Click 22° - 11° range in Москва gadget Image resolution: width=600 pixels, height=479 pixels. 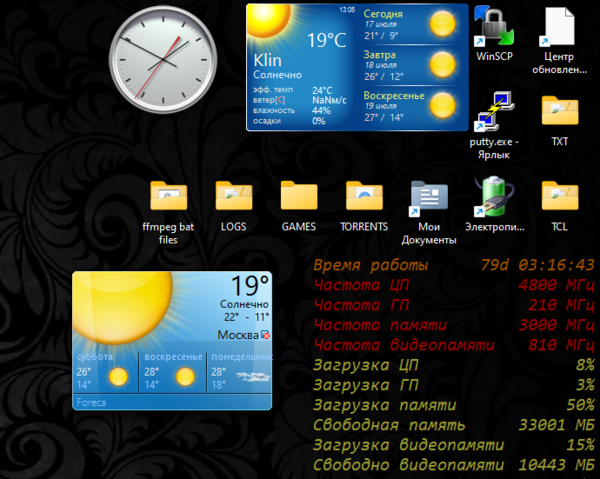[x=246, y=317]
